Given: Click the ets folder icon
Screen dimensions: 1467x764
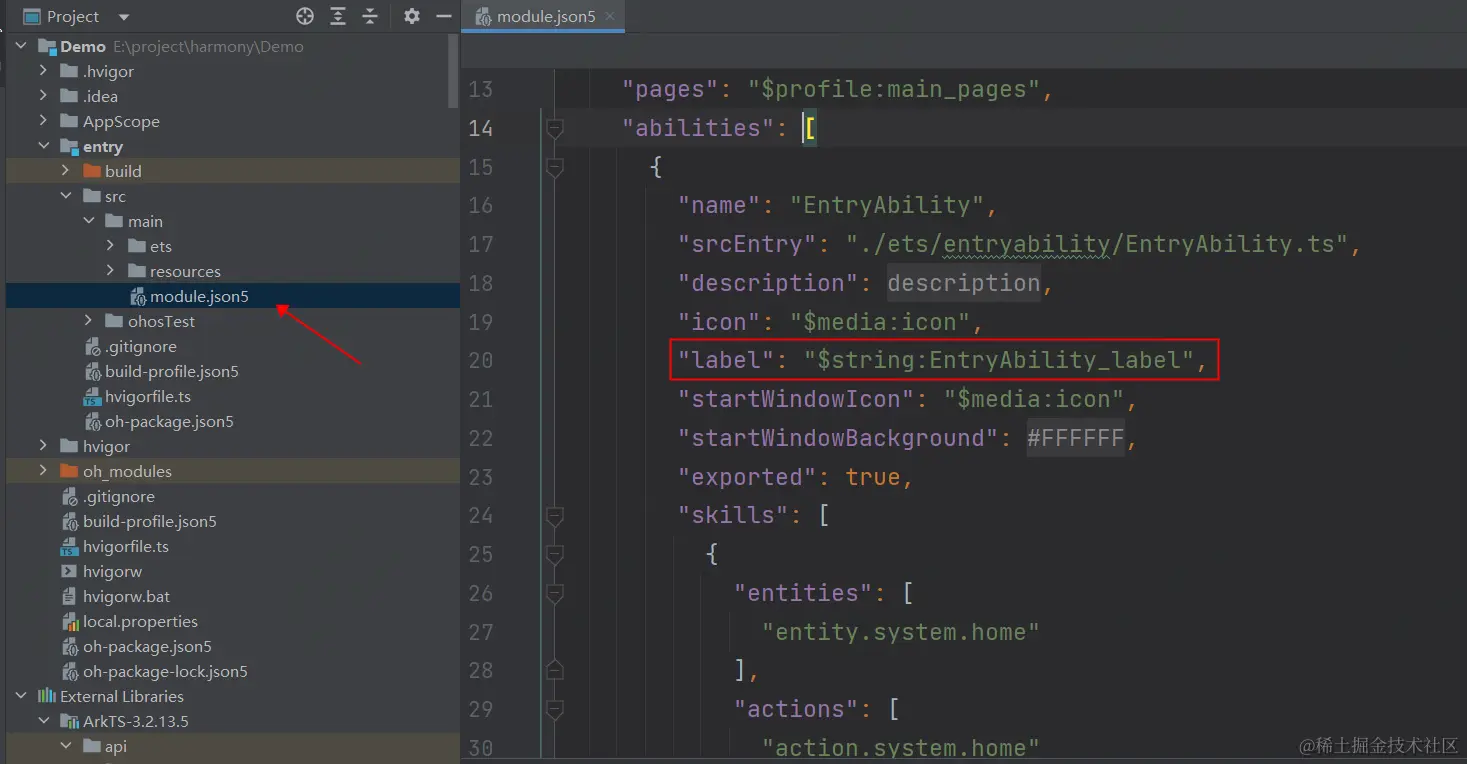Looking at the screenshot, I should (x=137, y=246).
